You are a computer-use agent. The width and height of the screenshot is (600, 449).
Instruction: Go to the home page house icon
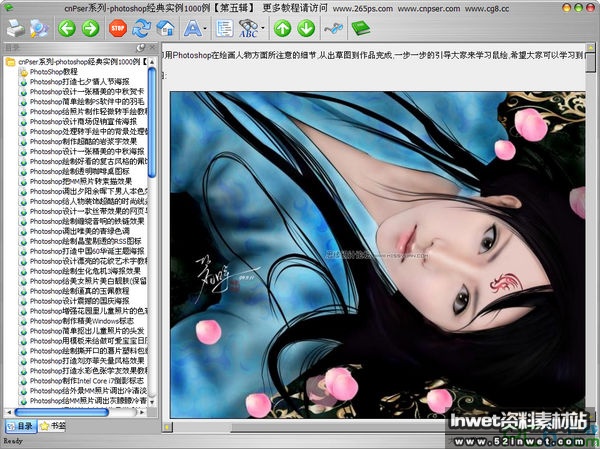[165, 28]
